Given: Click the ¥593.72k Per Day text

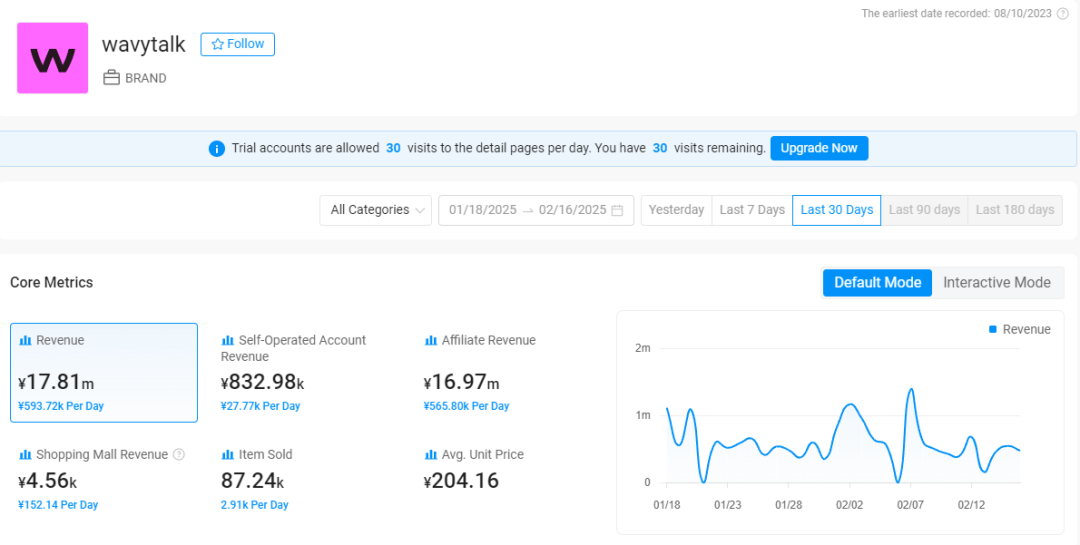Looking at the screenshot, I should click(61, 407).
